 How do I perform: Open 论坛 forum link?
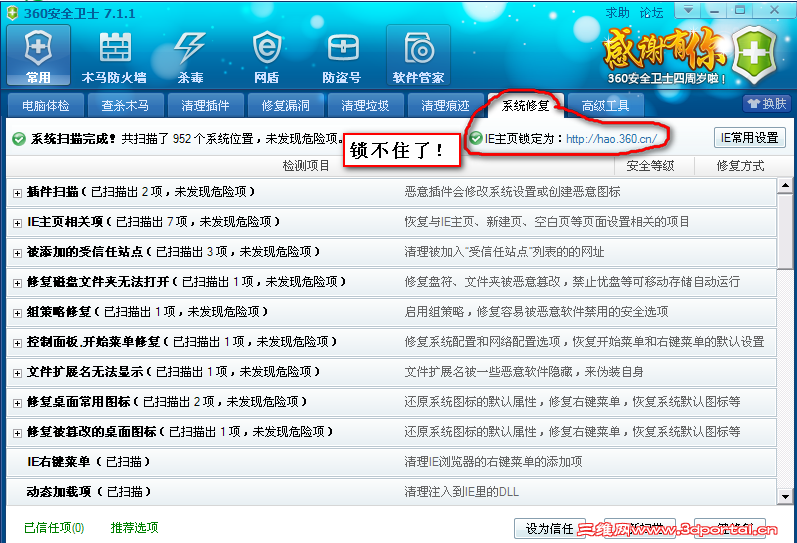(651, 13)
